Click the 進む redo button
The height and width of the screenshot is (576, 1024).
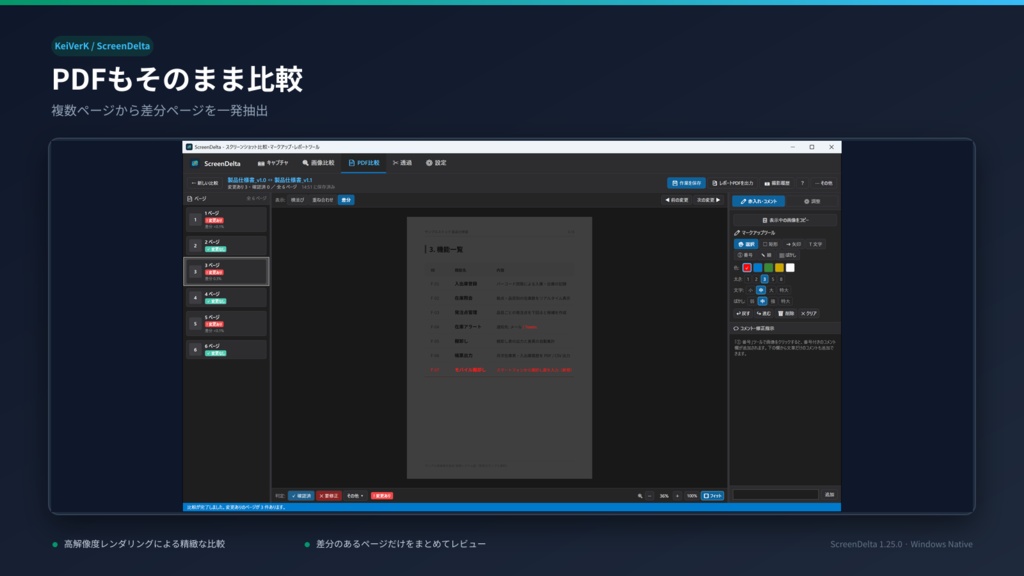tap(763, 313)
